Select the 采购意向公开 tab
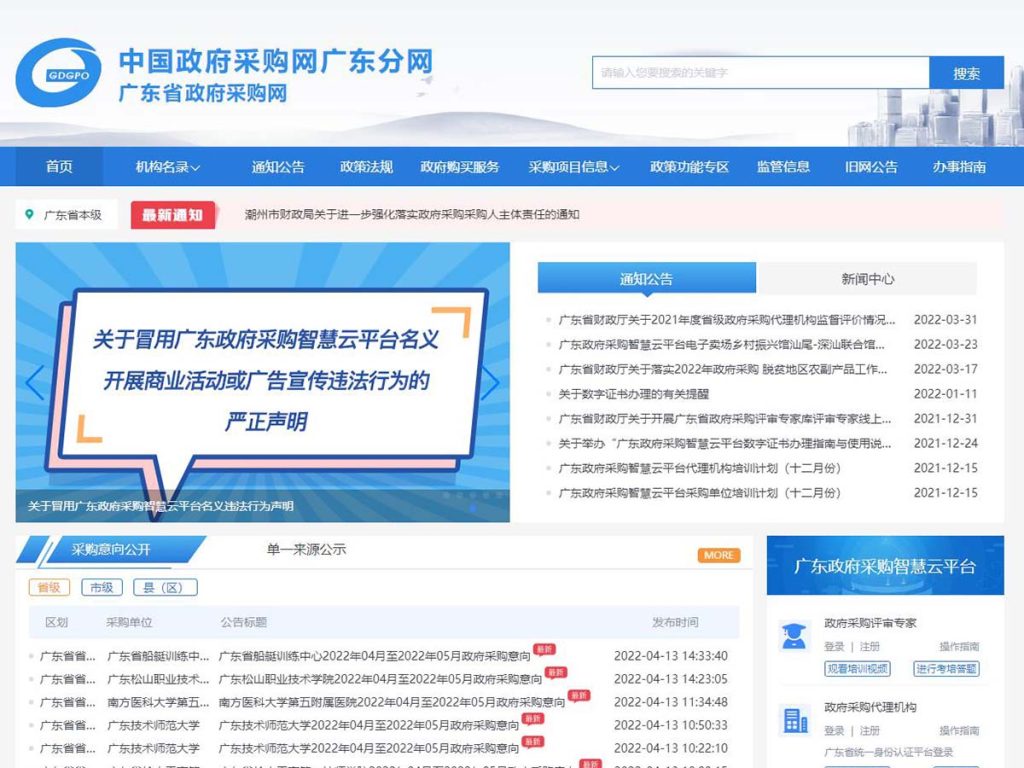The height and width of the screenshot is (768, 1024). tap(111, 550)
